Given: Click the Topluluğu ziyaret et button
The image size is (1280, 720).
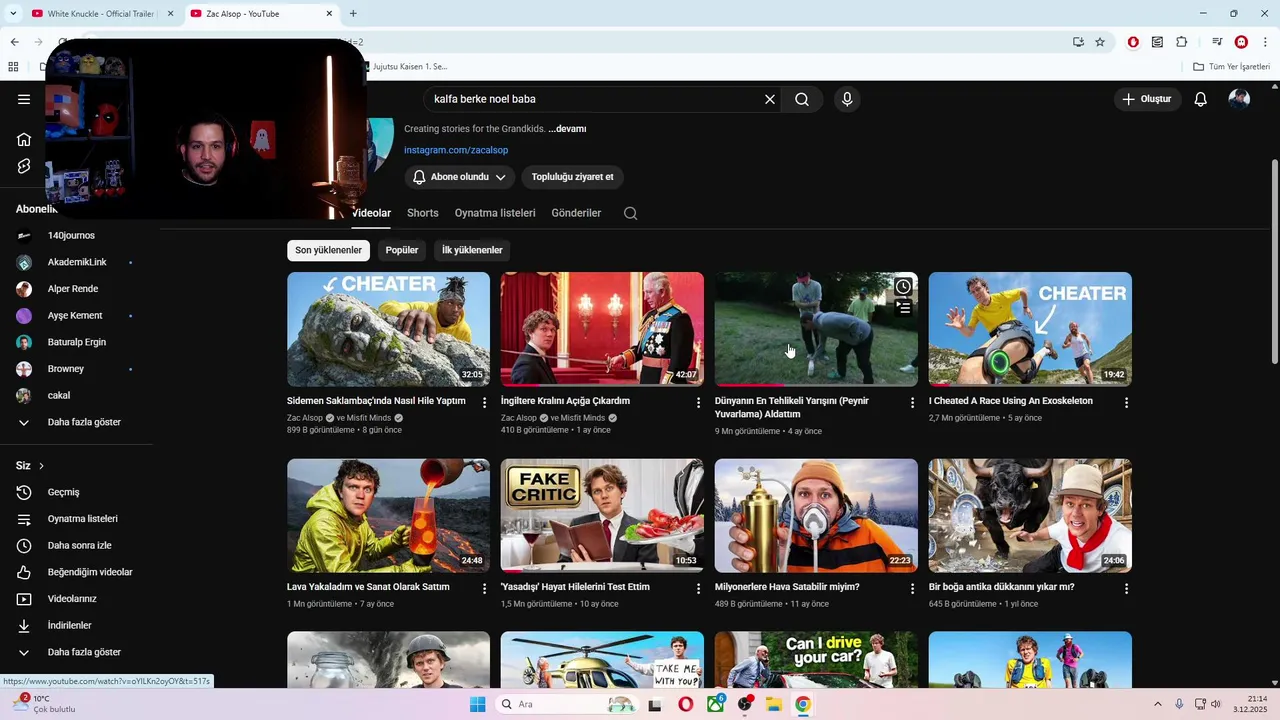Looking at the screenshot, I should click(572, 177).
